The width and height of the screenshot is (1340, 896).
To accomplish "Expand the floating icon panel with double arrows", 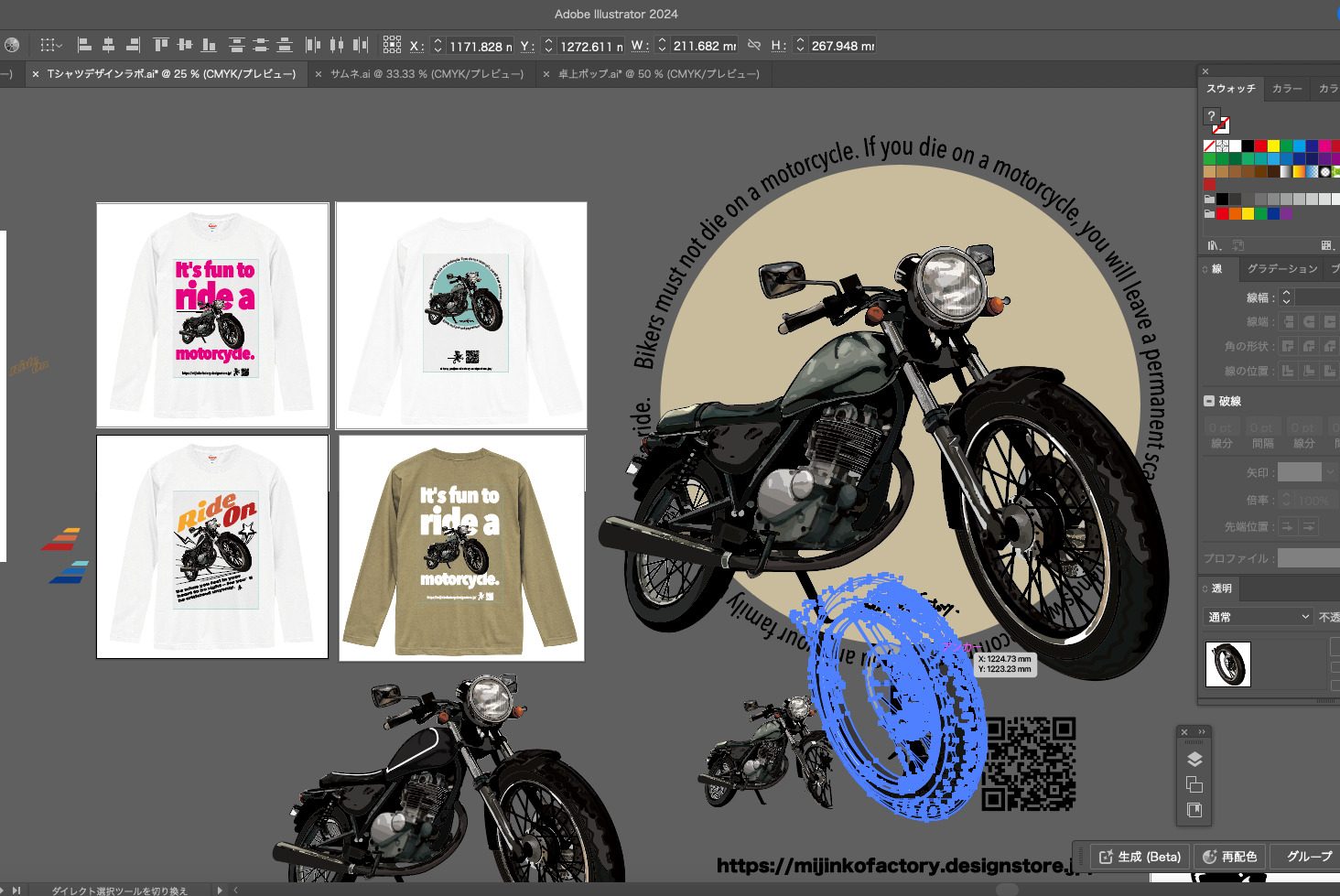I will 1202,732.
